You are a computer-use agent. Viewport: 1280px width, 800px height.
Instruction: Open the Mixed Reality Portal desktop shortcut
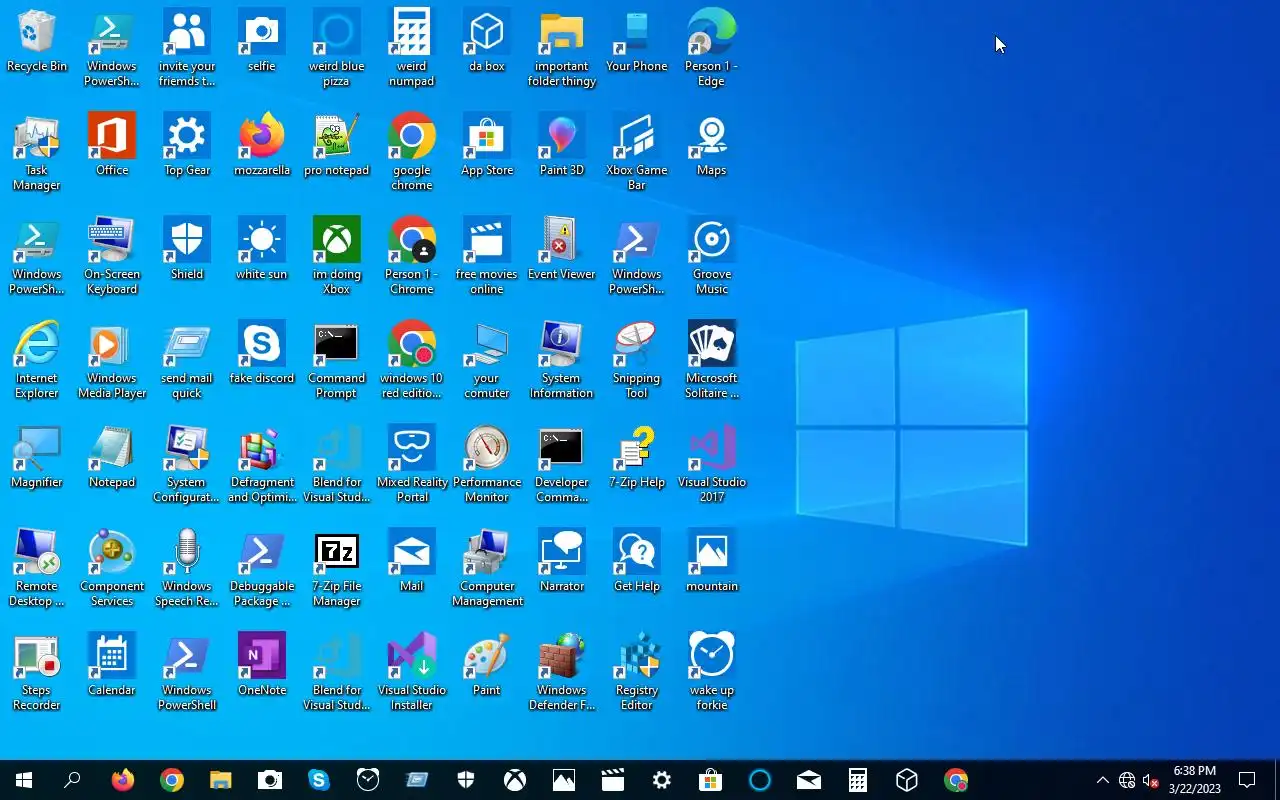pyautogui.click(x=412, y=464)
